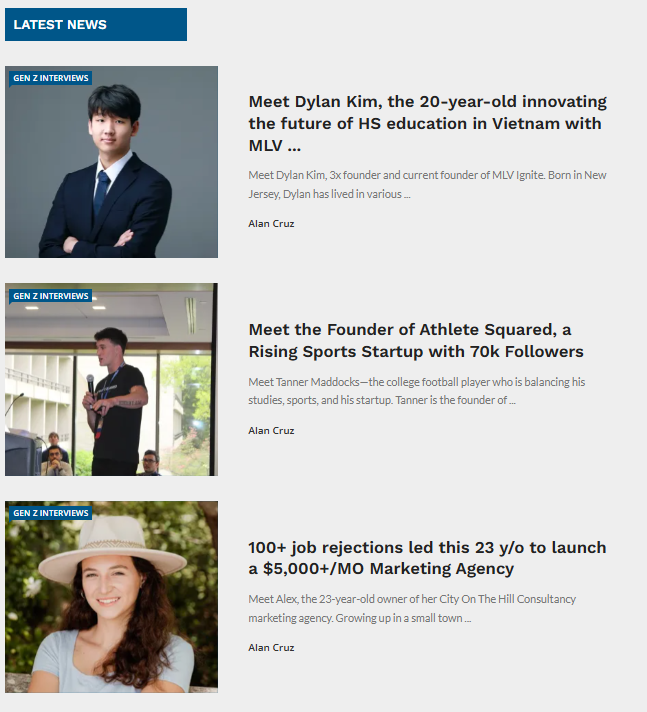
Task: Click the white brimmed hat in the photo
Action: pyautogui.click(x=112, y=547)
